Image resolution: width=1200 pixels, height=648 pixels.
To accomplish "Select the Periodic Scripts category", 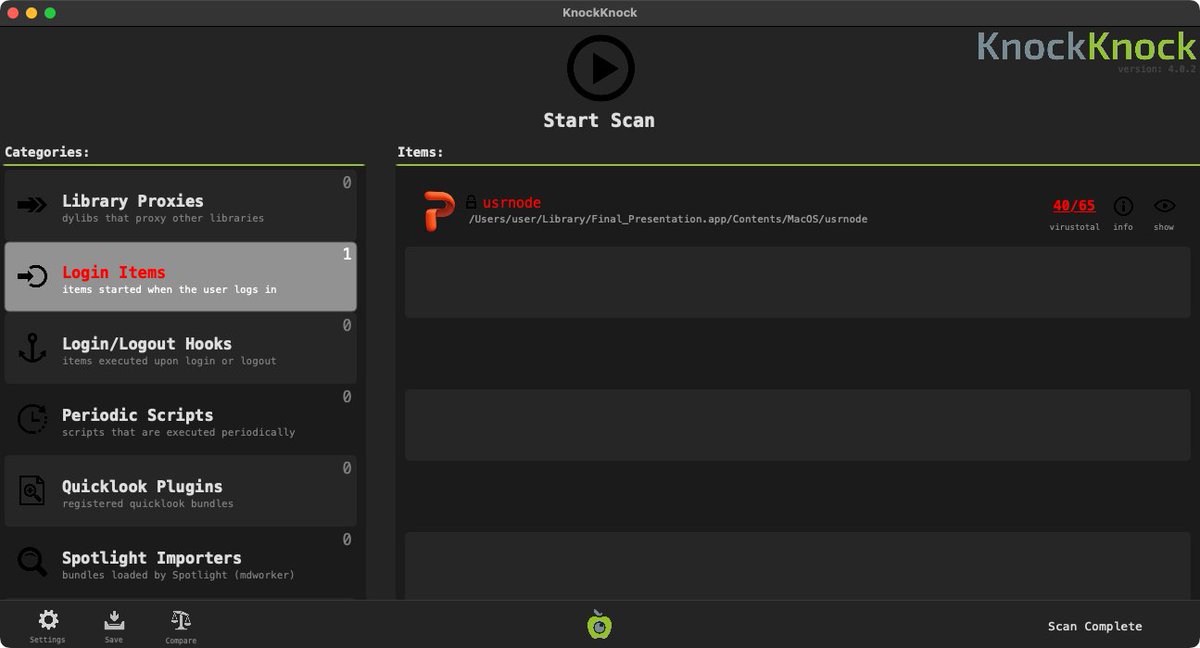I will click(x=180, y=420).
